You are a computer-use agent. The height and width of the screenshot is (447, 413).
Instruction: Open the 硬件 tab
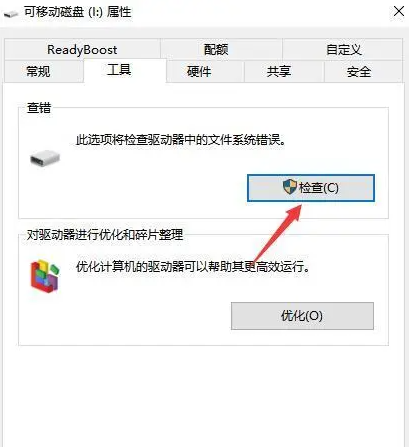point(199,71)
